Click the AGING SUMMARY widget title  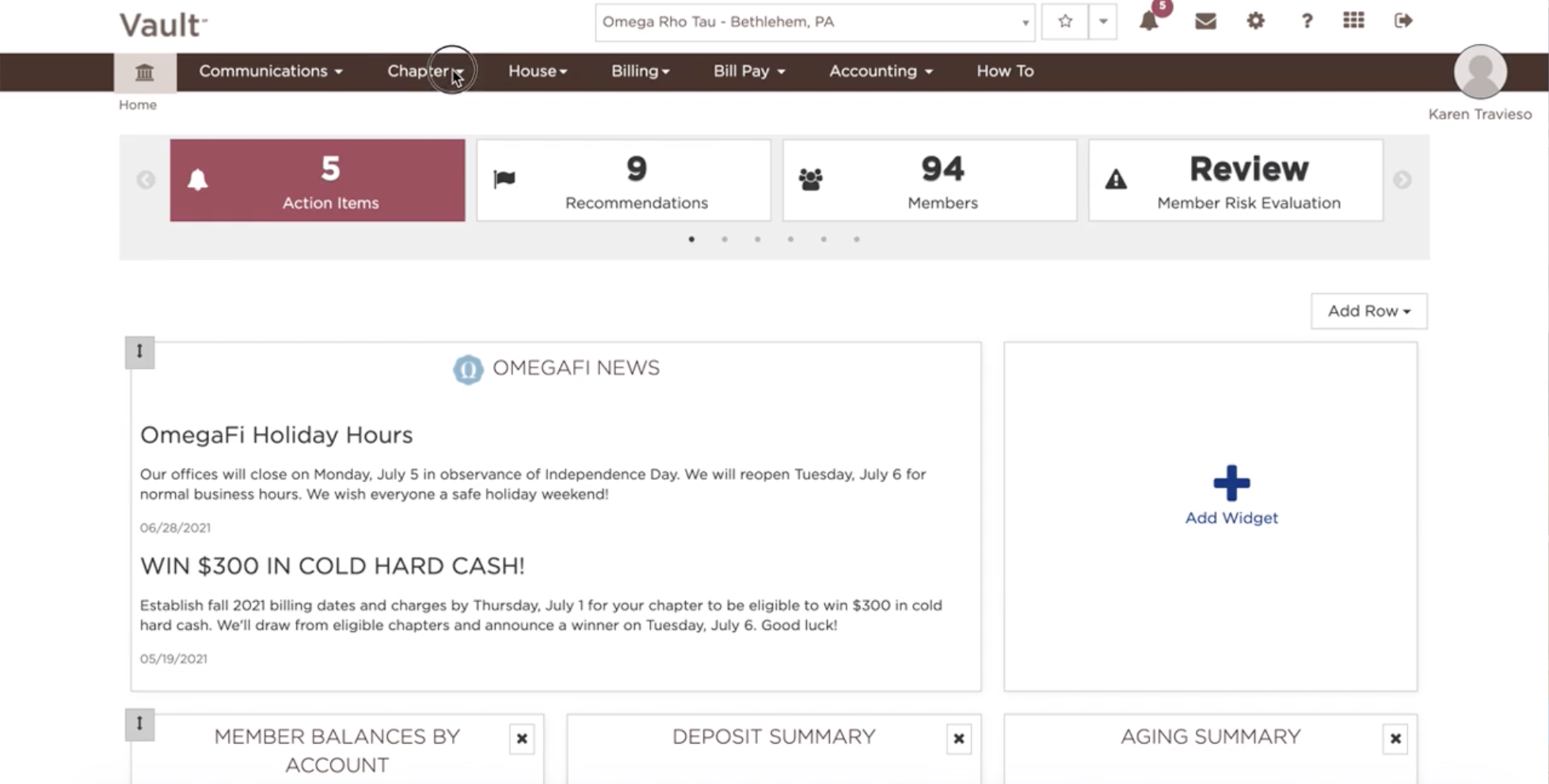pyautogui.click(x=1210, y=737)
